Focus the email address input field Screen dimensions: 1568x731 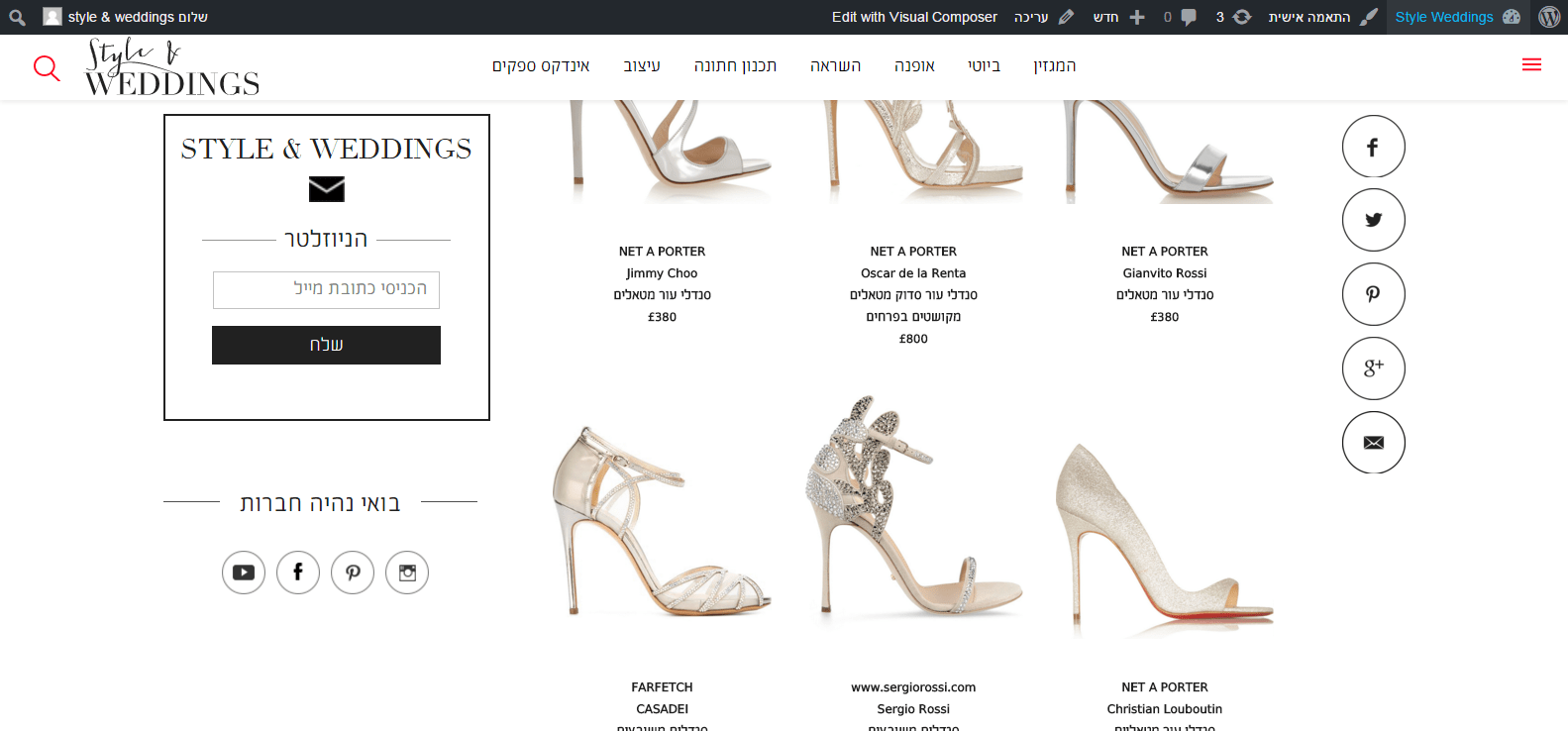pyautogui.click(x=326, y=289)
